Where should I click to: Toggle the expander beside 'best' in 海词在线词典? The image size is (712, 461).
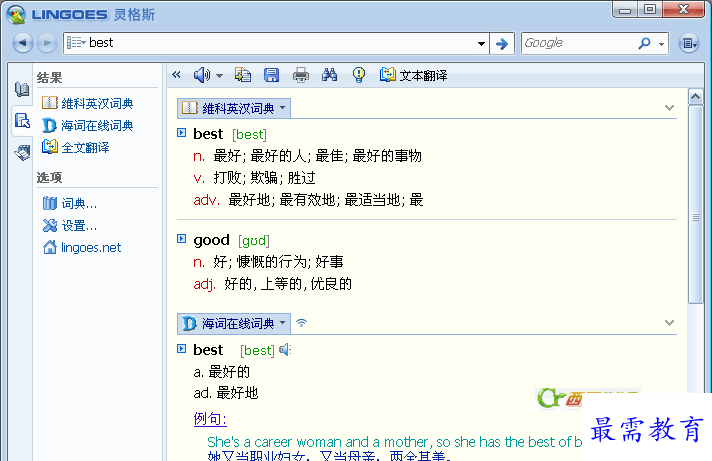182,349
